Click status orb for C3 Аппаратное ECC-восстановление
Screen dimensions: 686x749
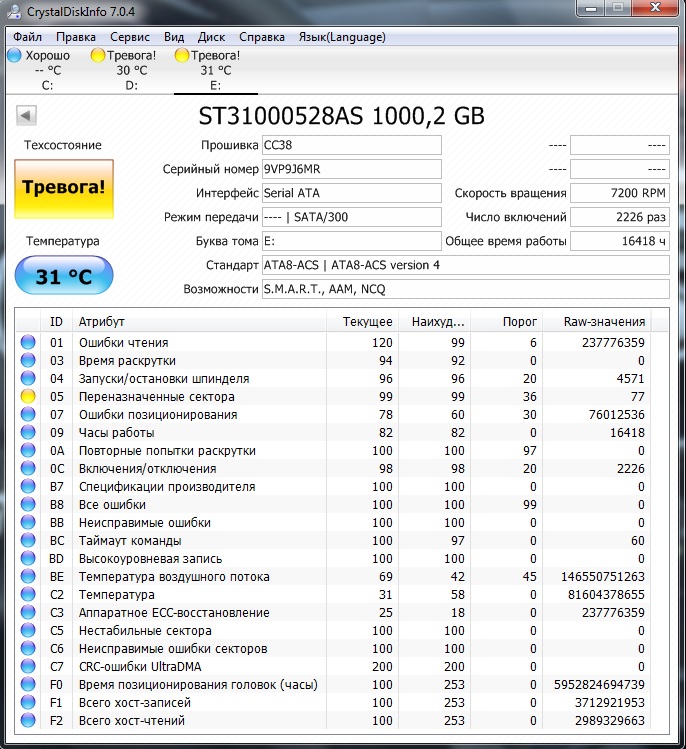28,612
